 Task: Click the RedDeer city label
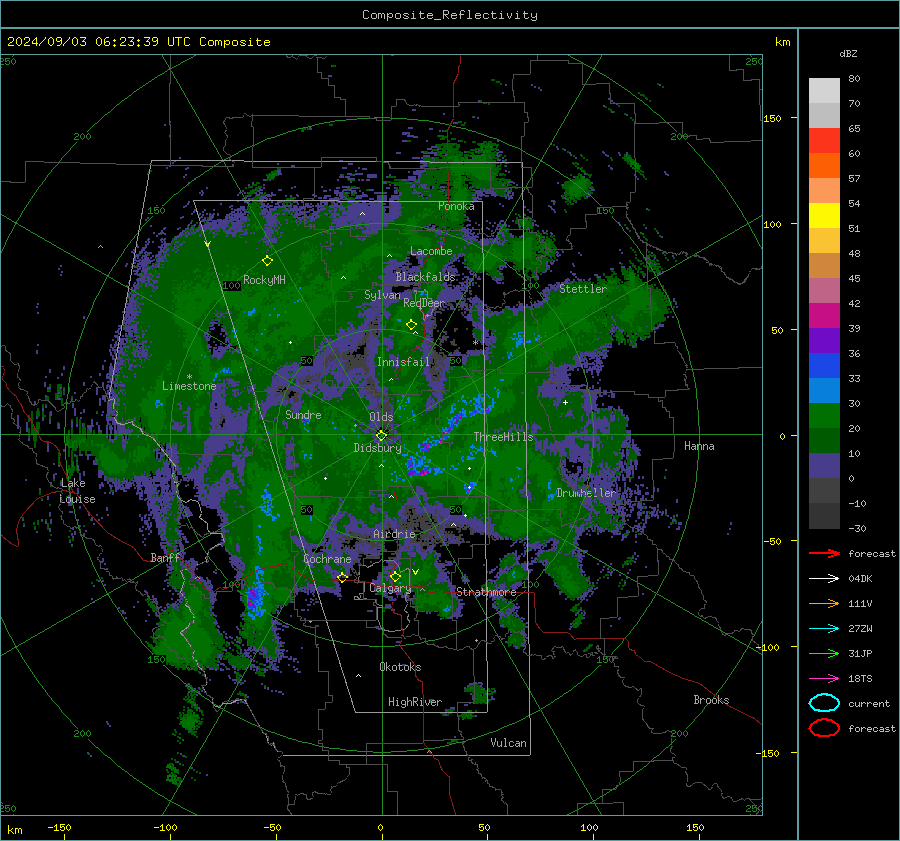(x=424, y=303)
